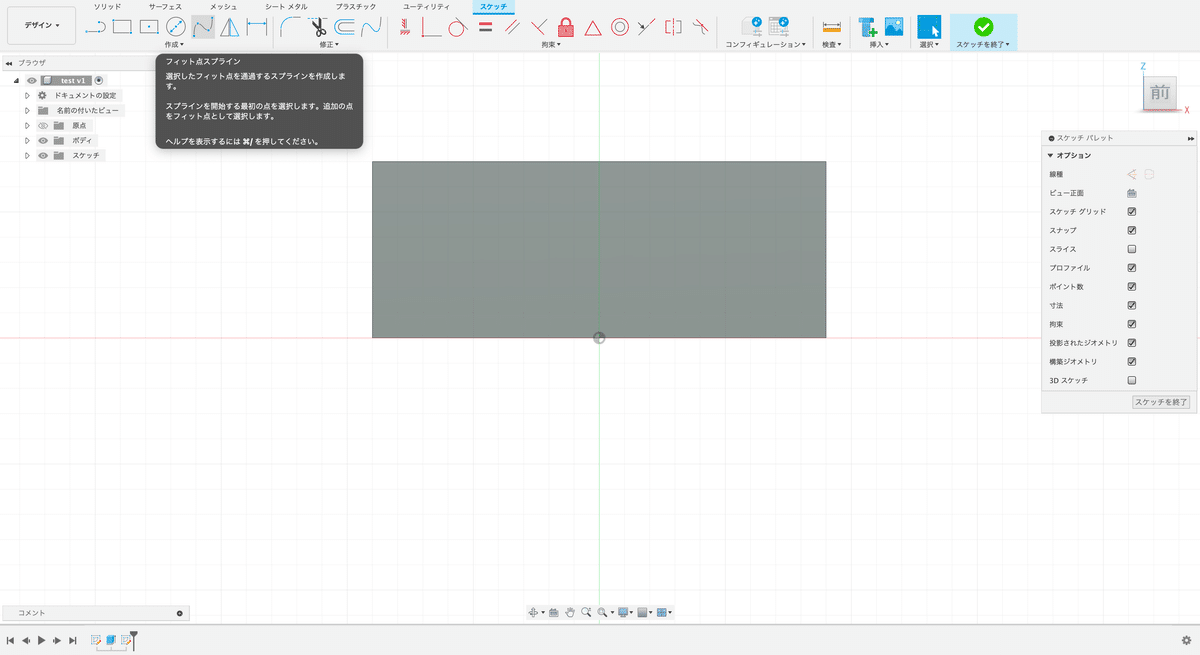This screenshot has width=1200, height=655.
Task: Switch to the サーフェス tab
Action: click(165, 6)
